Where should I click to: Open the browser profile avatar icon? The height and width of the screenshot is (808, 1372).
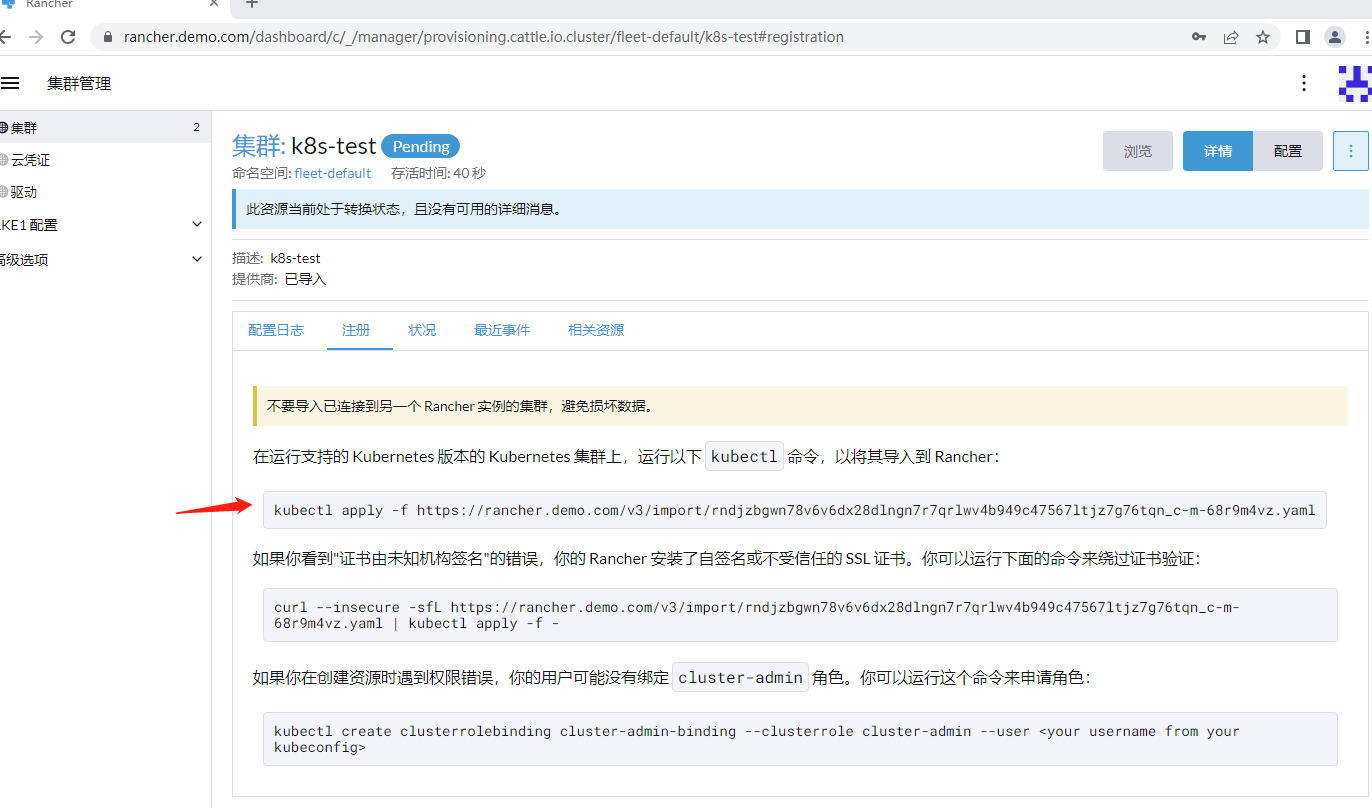1335,37
